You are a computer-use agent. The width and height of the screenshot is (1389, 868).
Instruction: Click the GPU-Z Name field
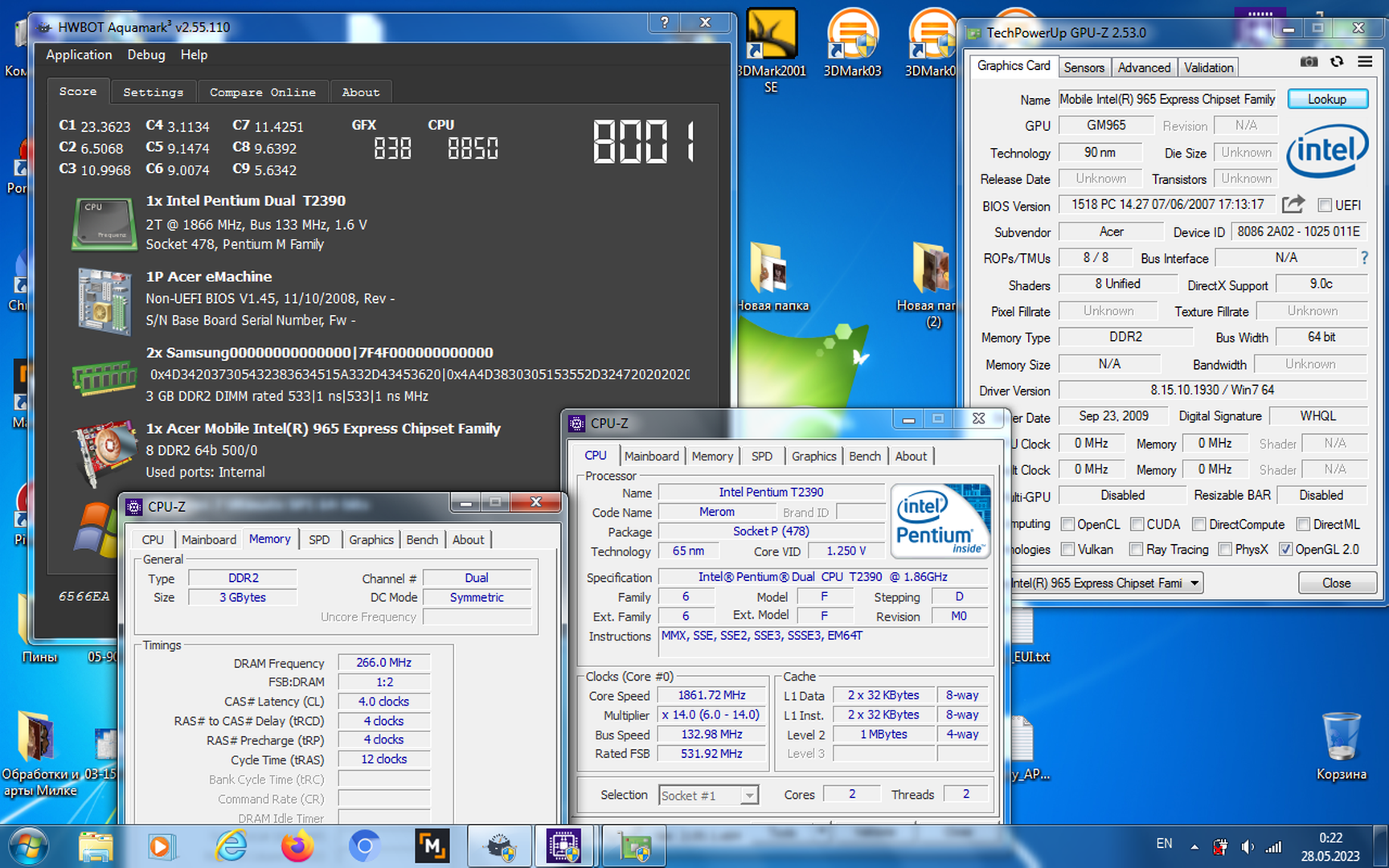tap(1167, 100)
